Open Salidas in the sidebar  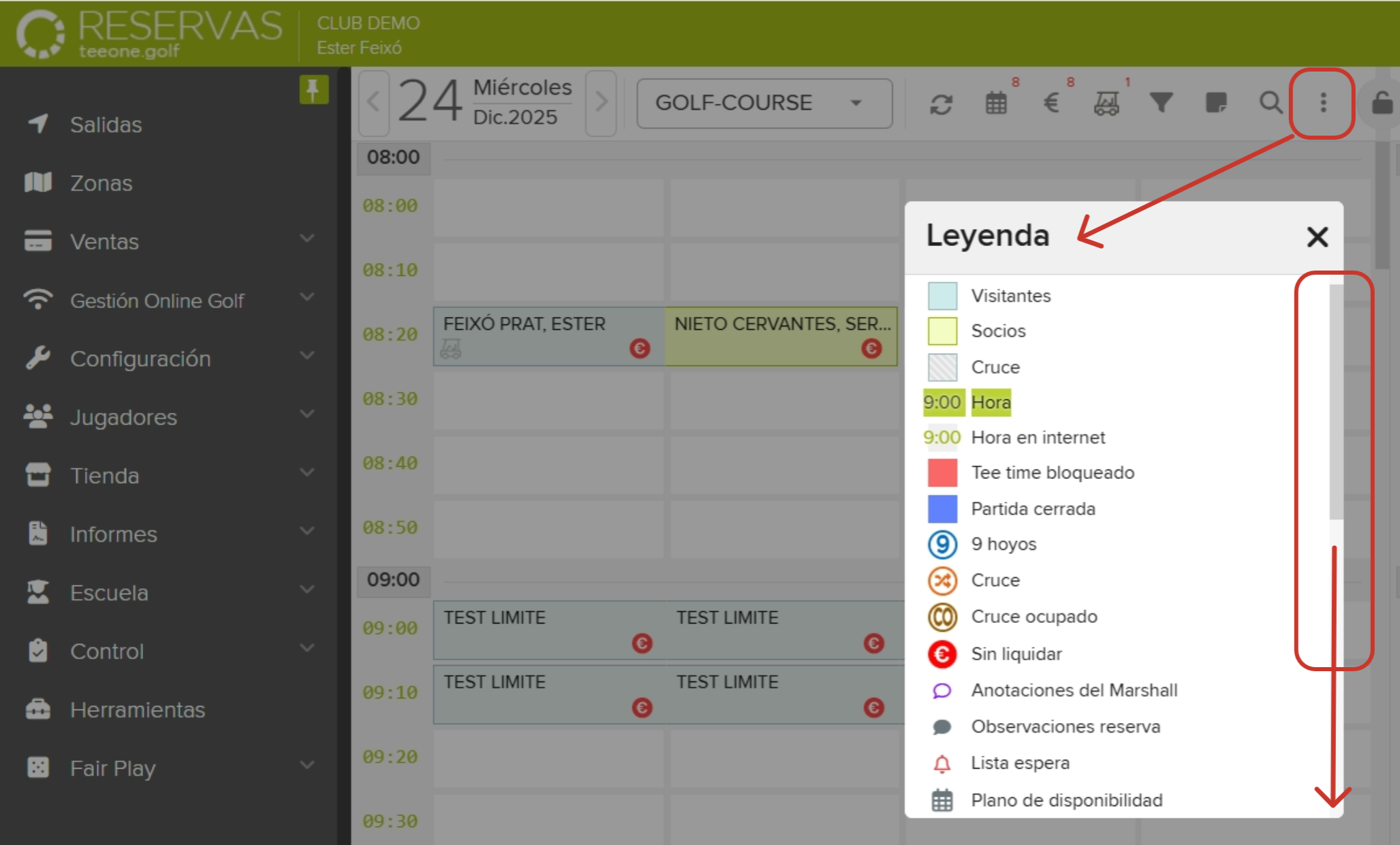[106, 125]
